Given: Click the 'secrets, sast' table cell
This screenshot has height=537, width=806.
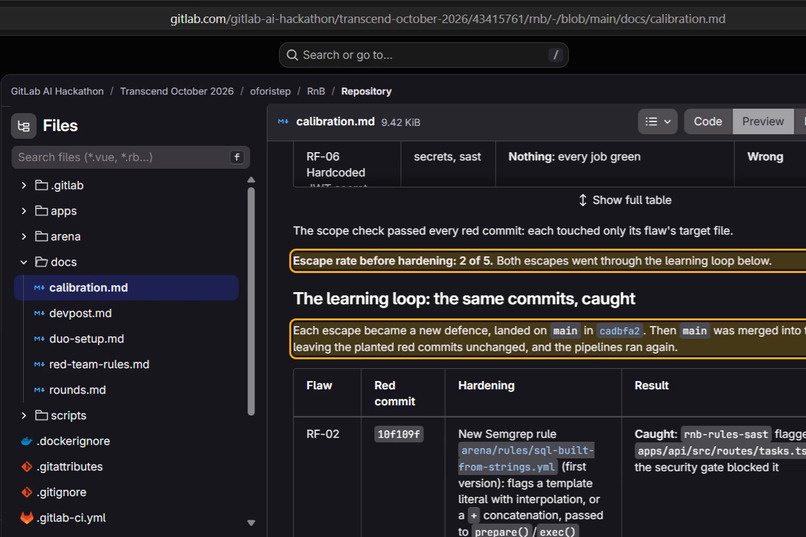Looking at the screenshot, I should 447,157.
